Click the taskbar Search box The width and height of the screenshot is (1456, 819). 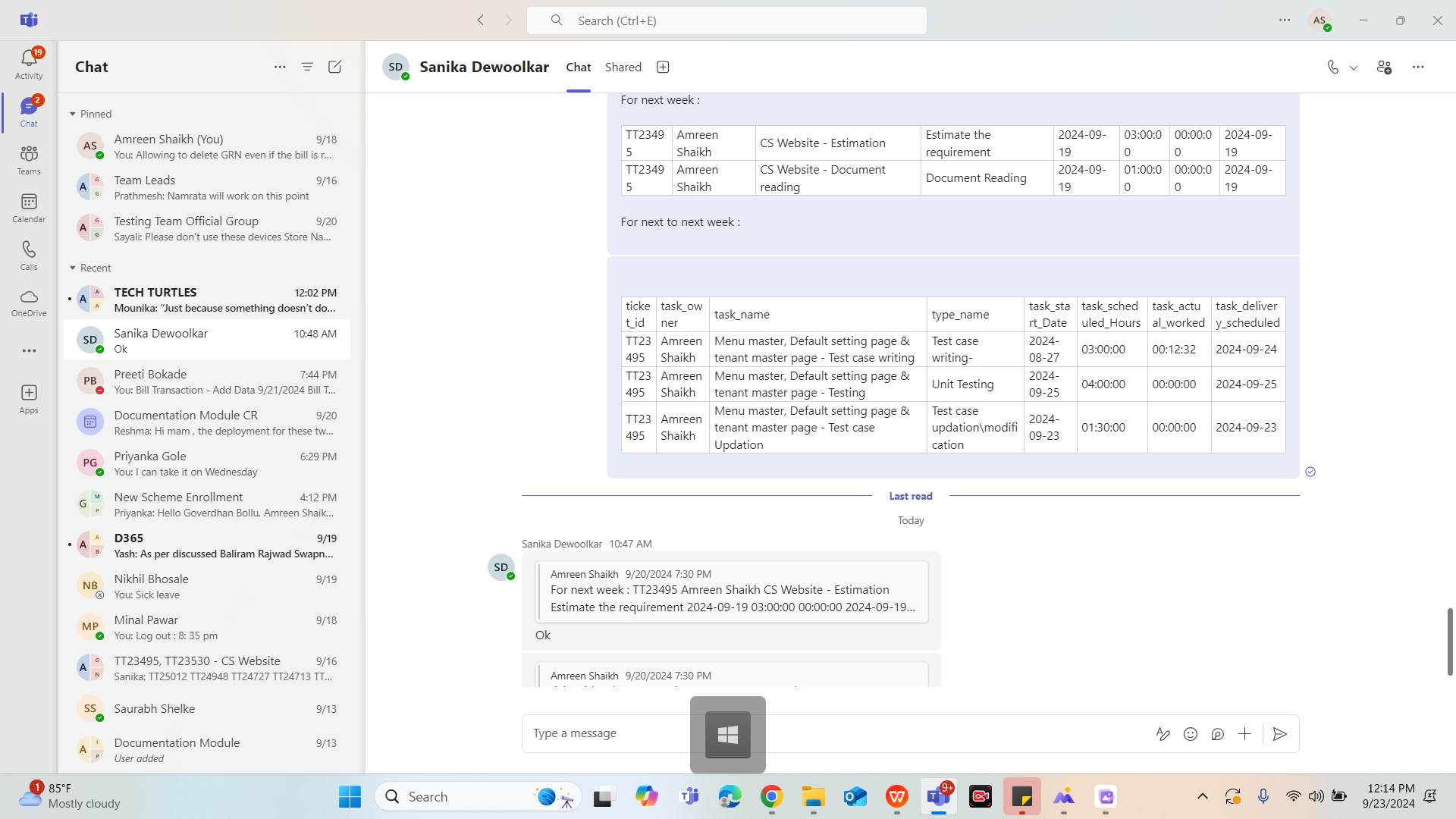pos(478,796)
